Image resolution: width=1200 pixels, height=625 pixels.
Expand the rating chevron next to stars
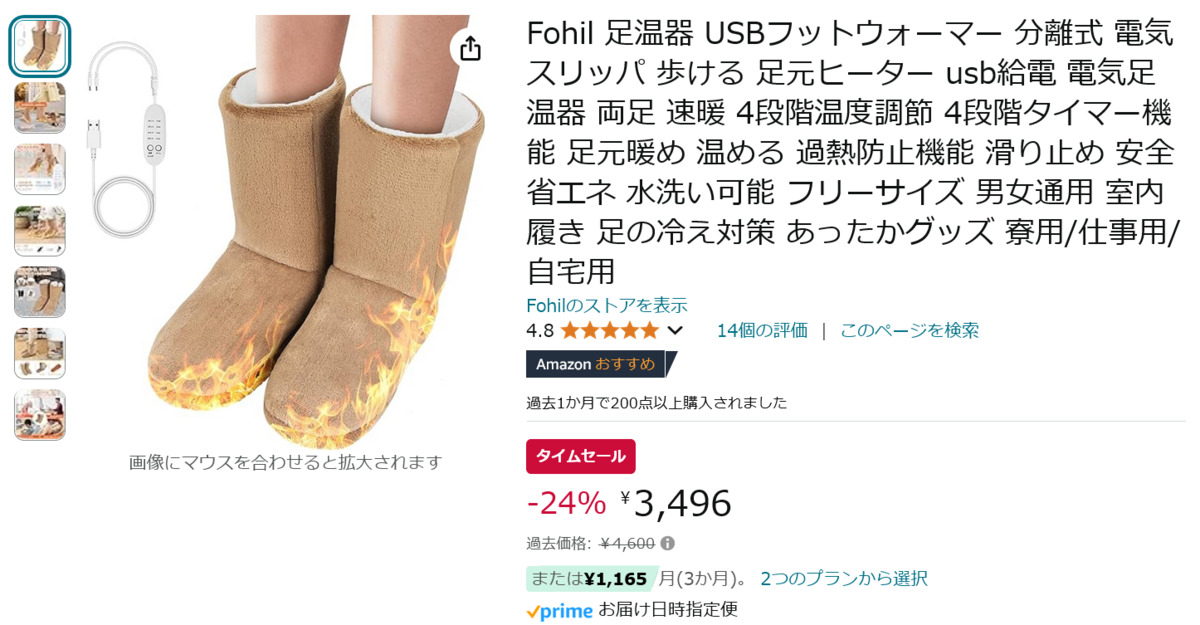pyautogui.click(x=675, y=331)
